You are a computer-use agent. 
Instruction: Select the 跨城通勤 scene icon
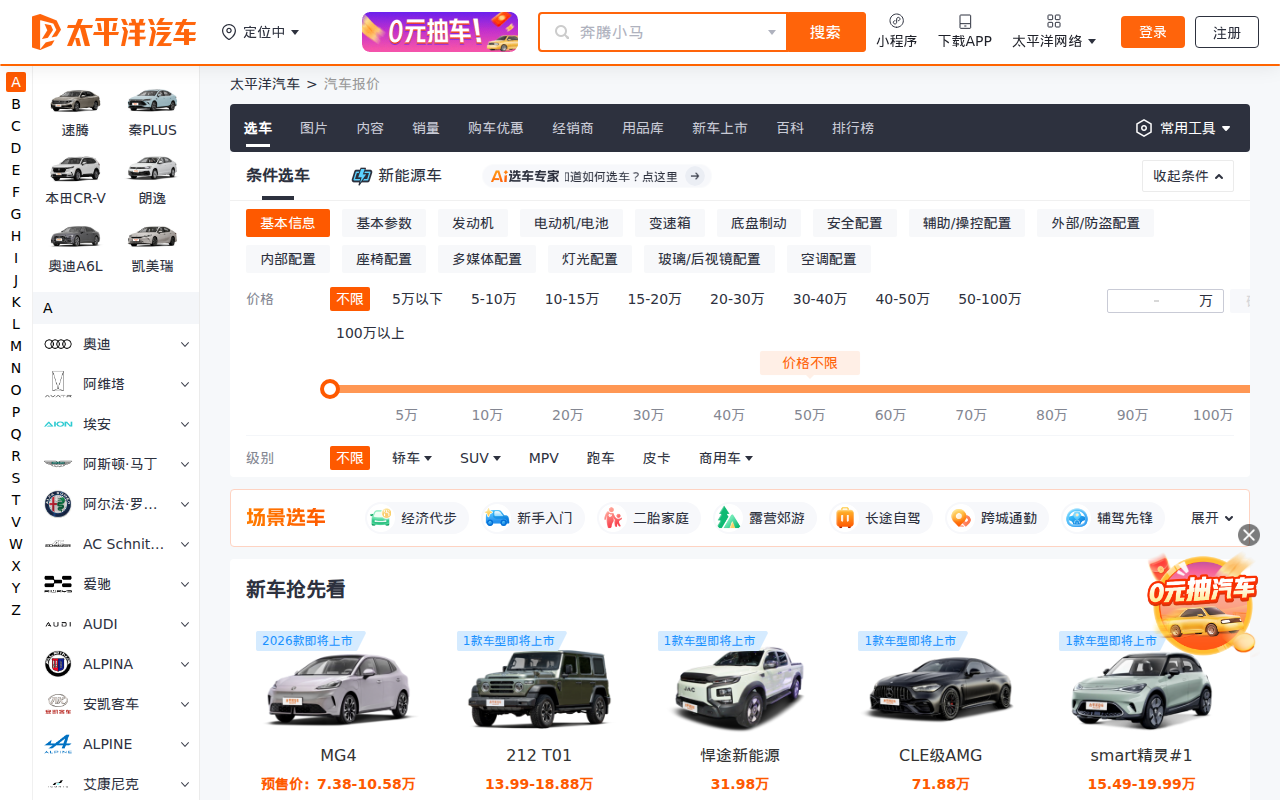point(961,518)
